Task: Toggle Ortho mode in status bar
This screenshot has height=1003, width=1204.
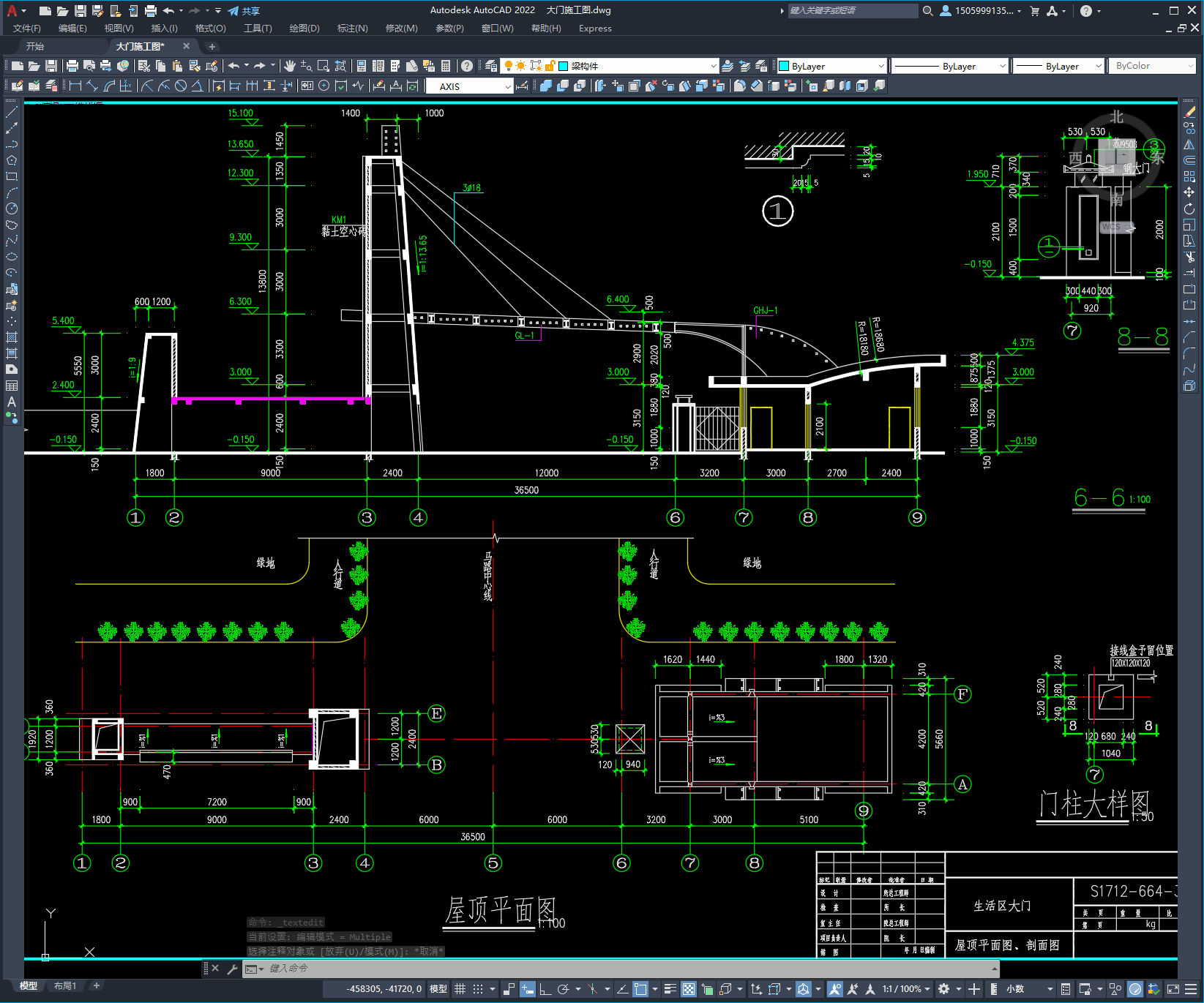Action: coord(545,989)
